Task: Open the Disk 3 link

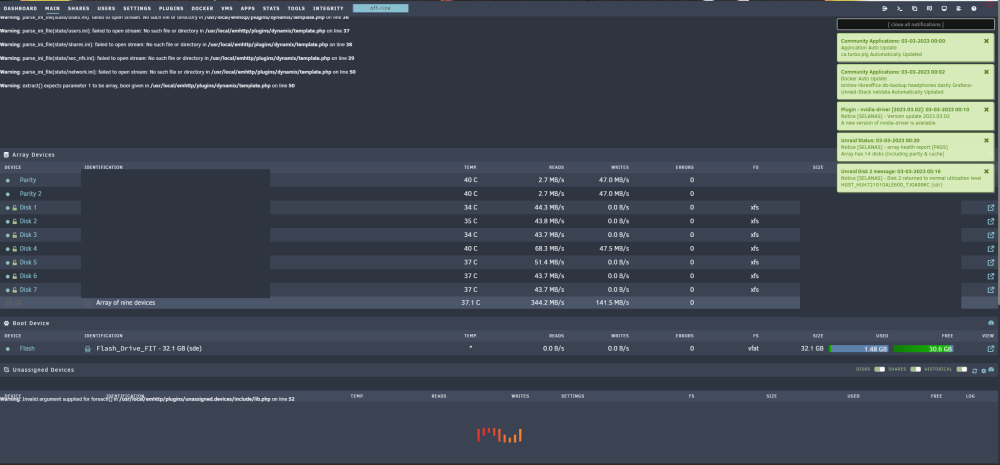Action: 28,235
